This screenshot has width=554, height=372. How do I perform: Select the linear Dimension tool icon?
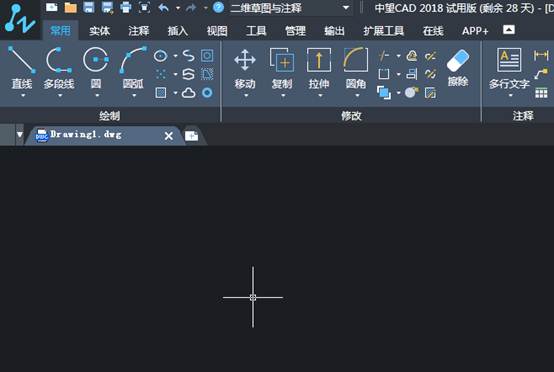[x=541, y=55]
